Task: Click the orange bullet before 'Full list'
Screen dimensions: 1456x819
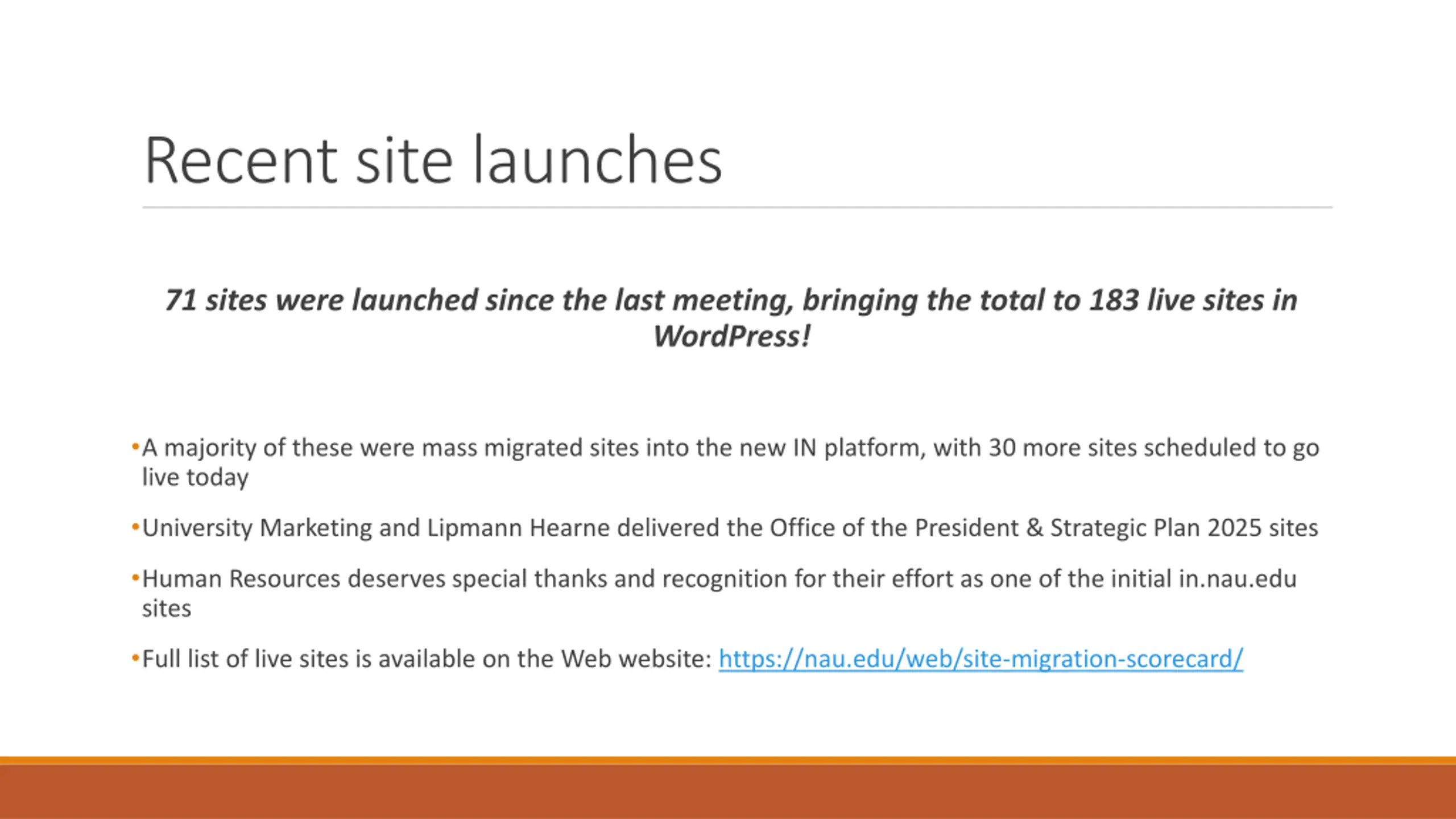Action: point(135,659)
